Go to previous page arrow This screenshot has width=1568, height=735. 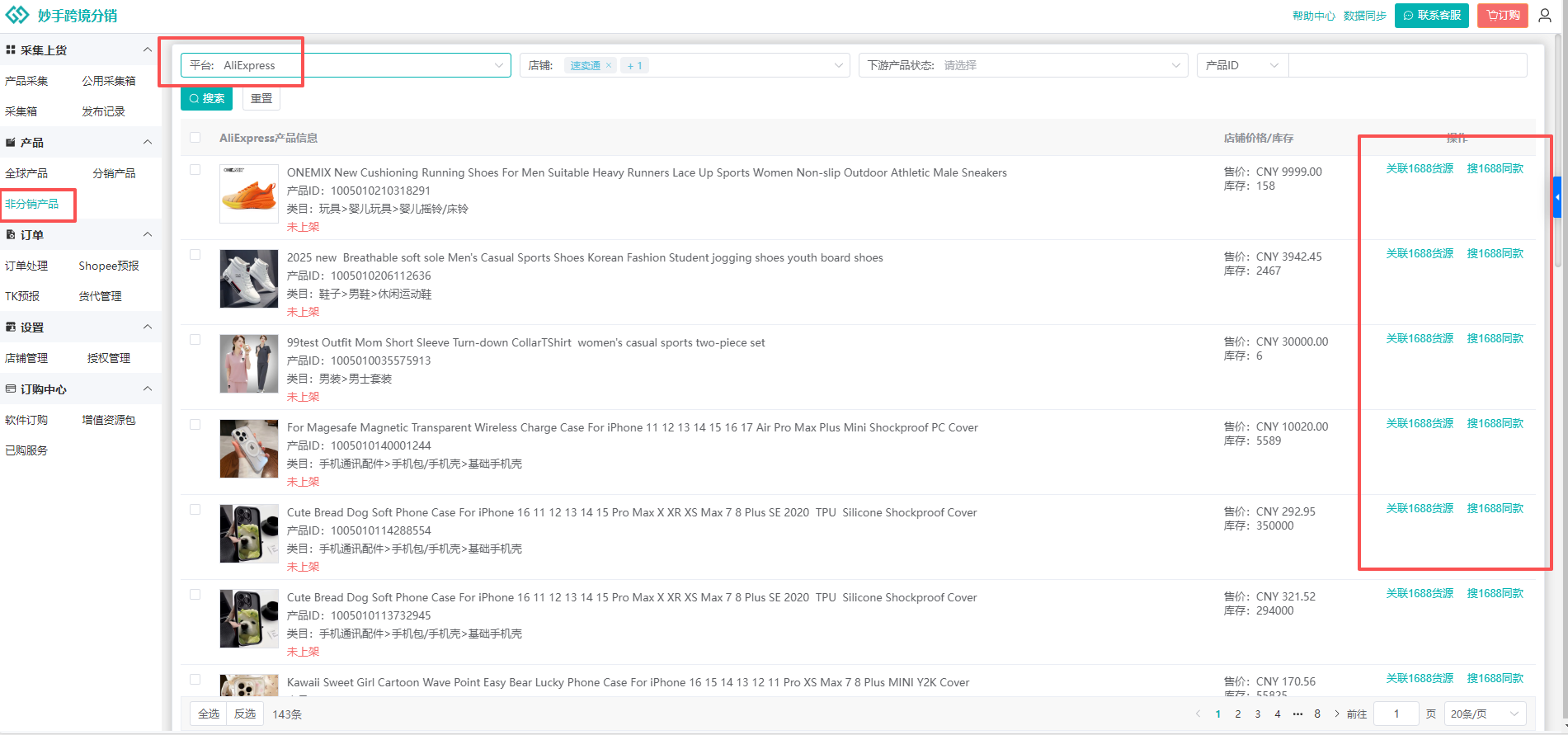pos(1198,714)
